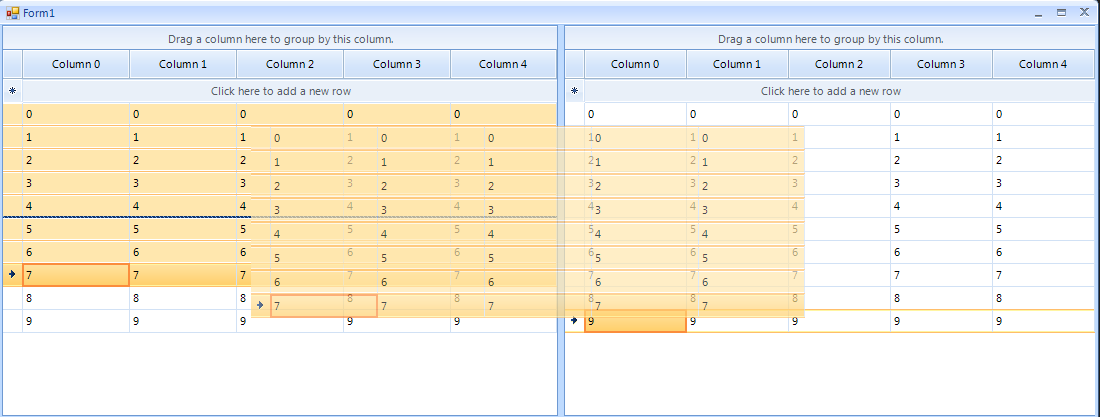This screenshot has height=417, width=1100.
Task: Sort by Column 0 header in left grid
Action: point(76,64)
